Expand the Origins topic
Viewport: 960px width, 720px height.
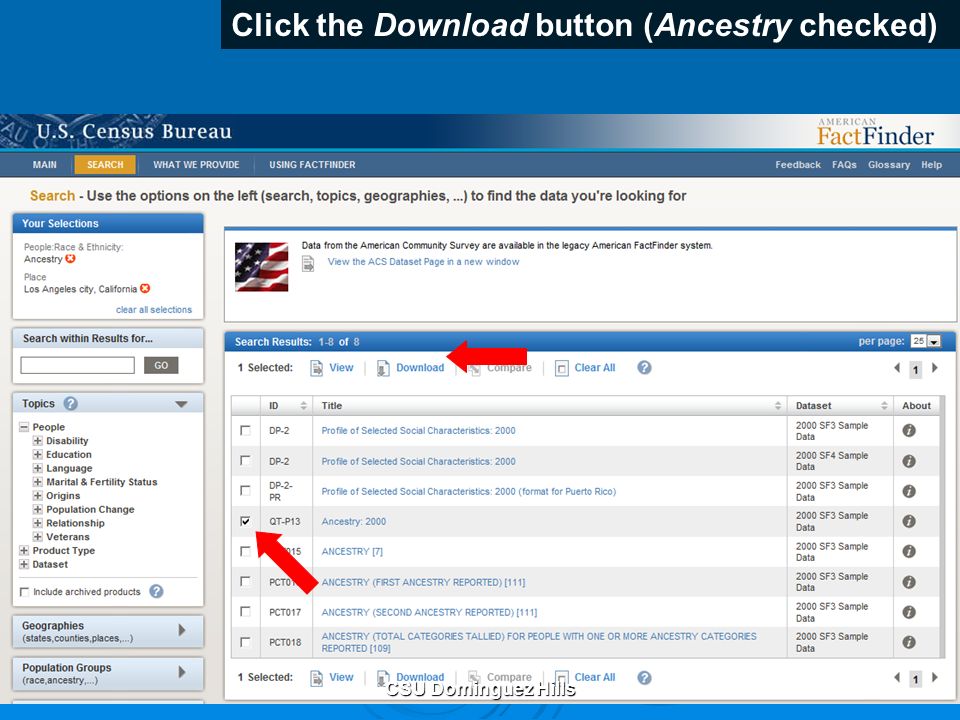coord(37,495)
